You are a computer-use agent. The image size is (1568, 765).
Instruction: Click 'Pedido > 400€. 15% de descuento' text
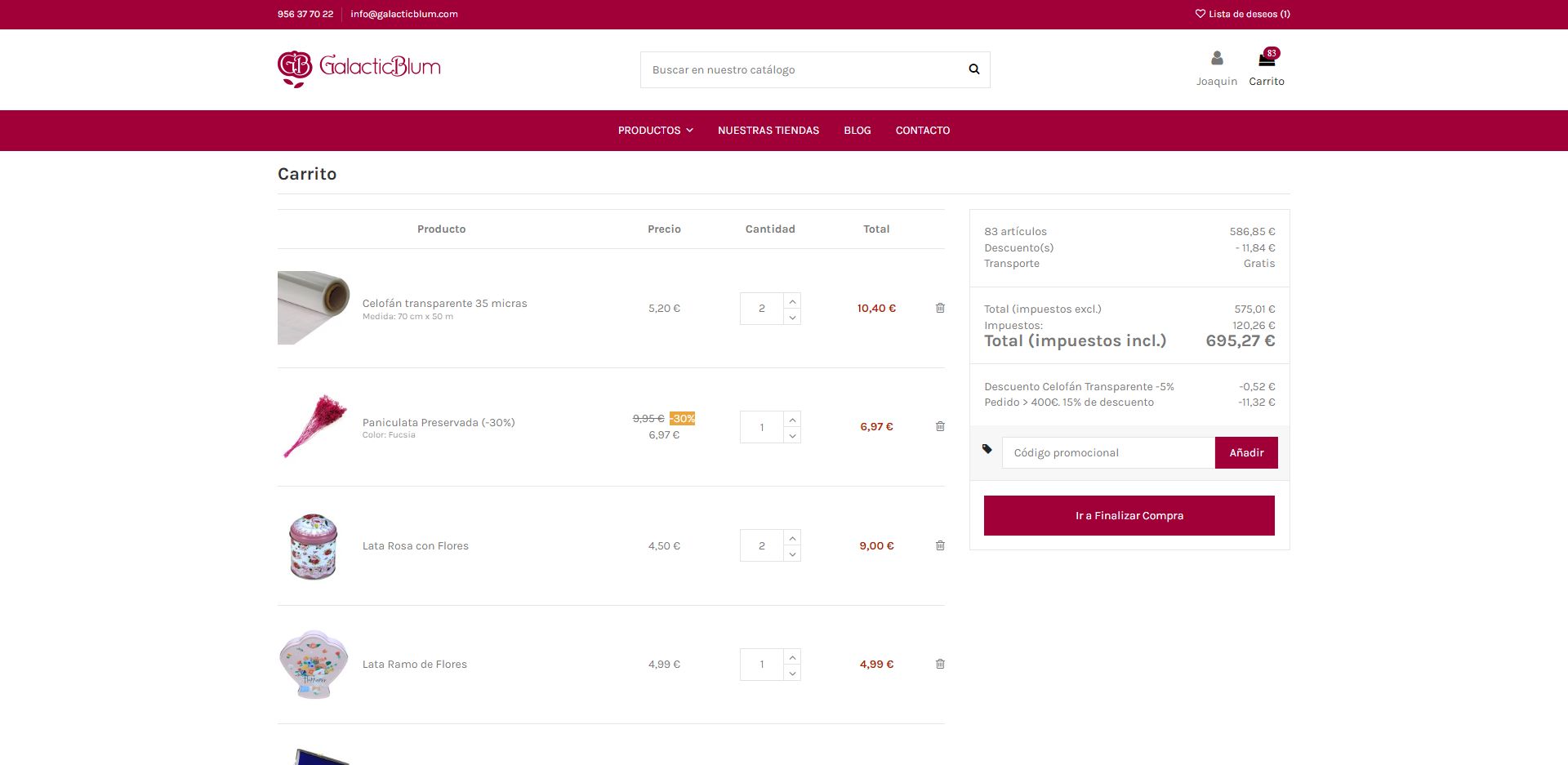point(1069,402)
